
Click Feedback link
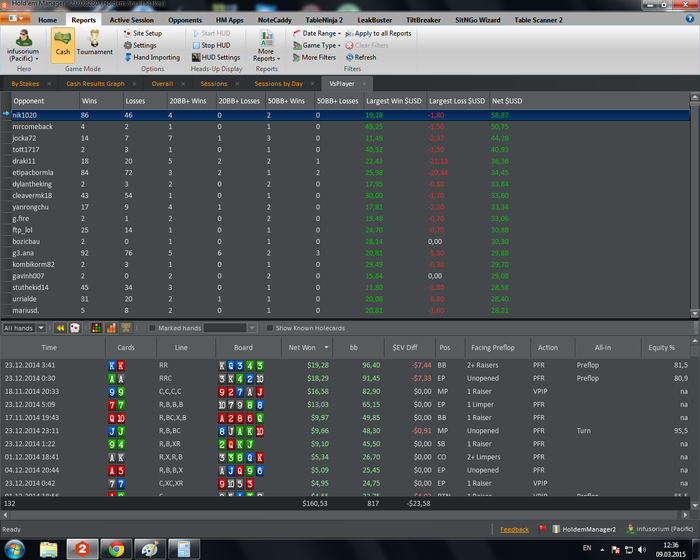514,529
